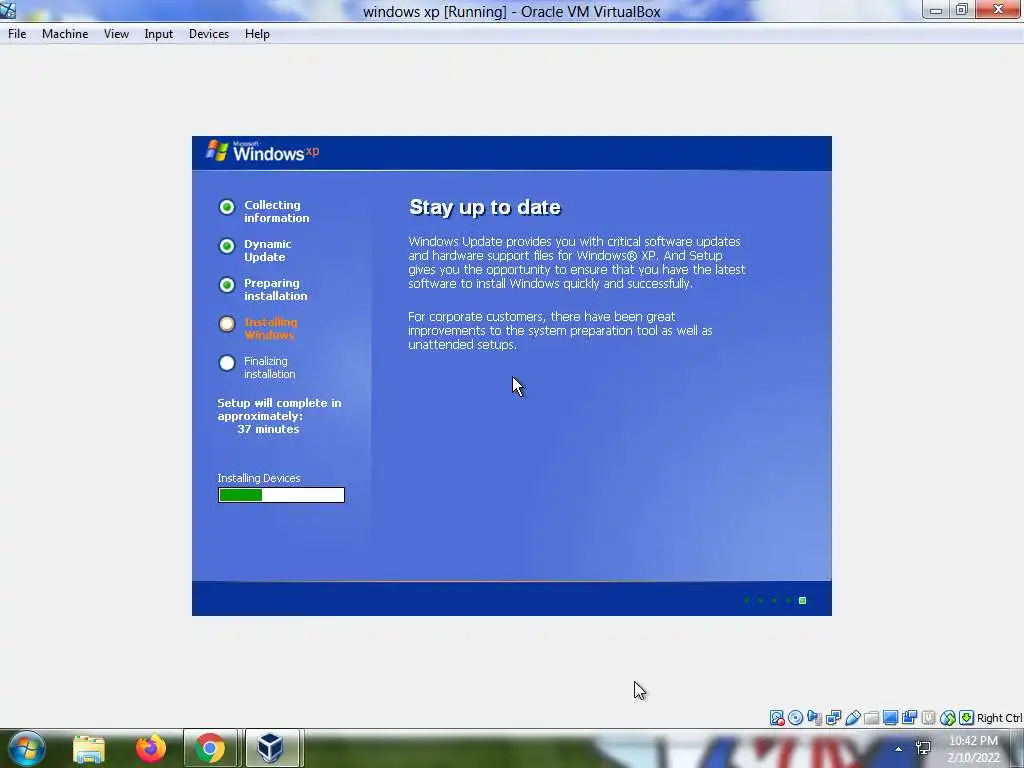1024x768 pixels.
Task: Toggle the mouse integration status icon
Action: coord(948,718)
